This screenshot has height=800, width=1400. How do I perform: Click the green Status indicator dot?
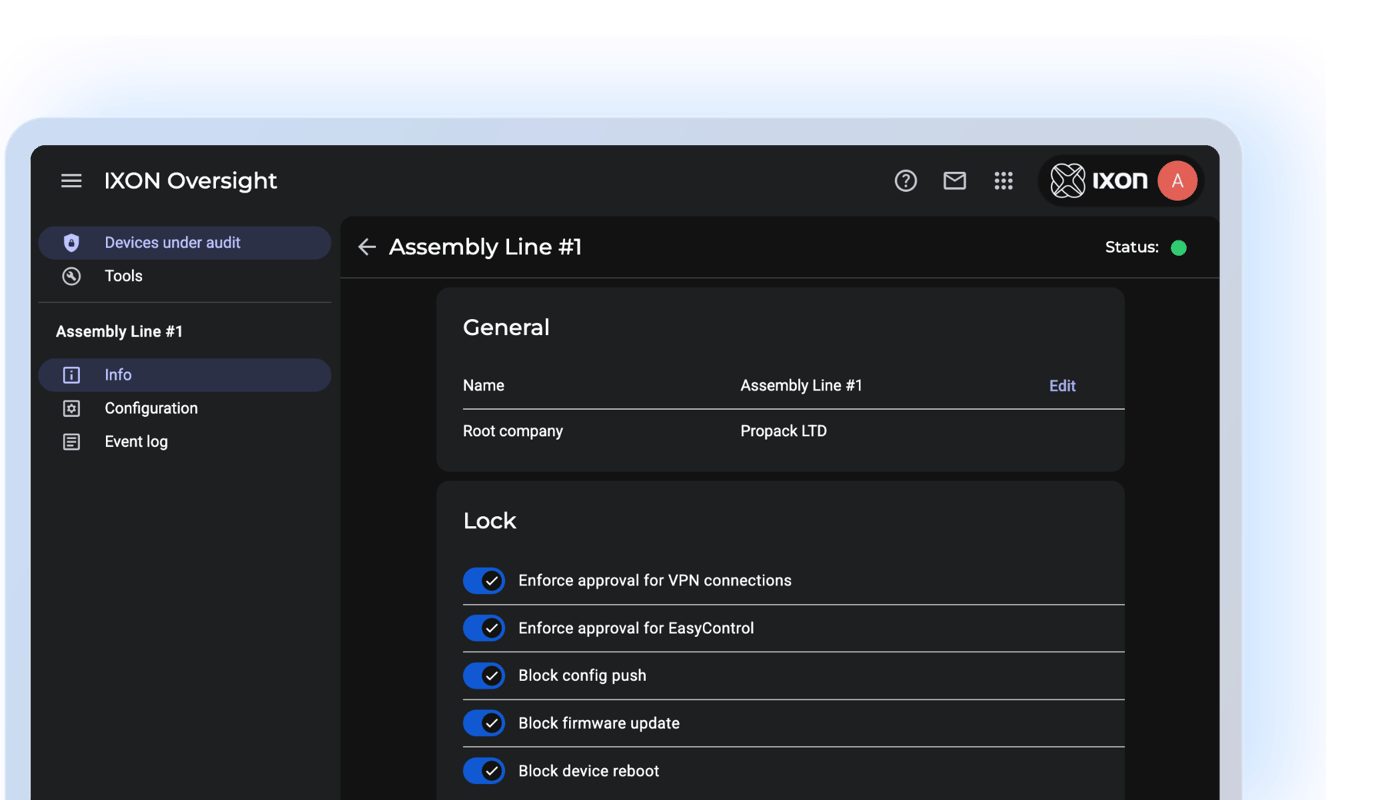tap(1179, 248)
